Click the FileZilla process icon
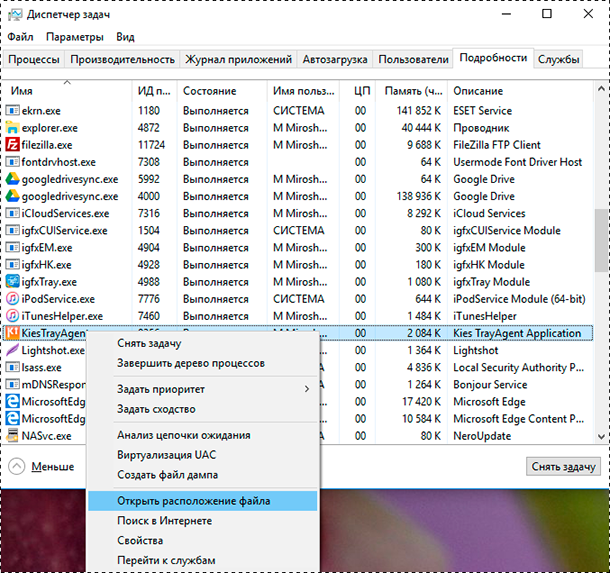This screenshot has height=573, width=610. click(12, 145)
